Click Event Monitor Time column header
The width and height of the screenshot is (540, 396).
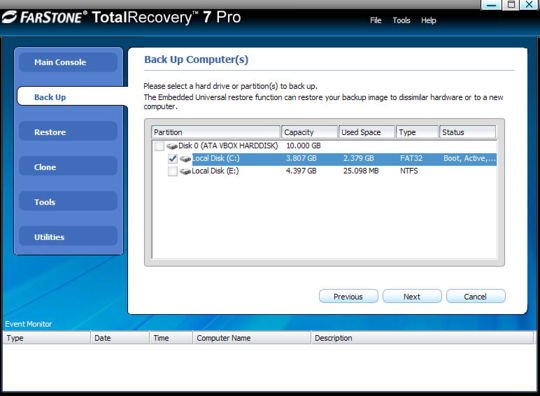click(x=171, y=338)
